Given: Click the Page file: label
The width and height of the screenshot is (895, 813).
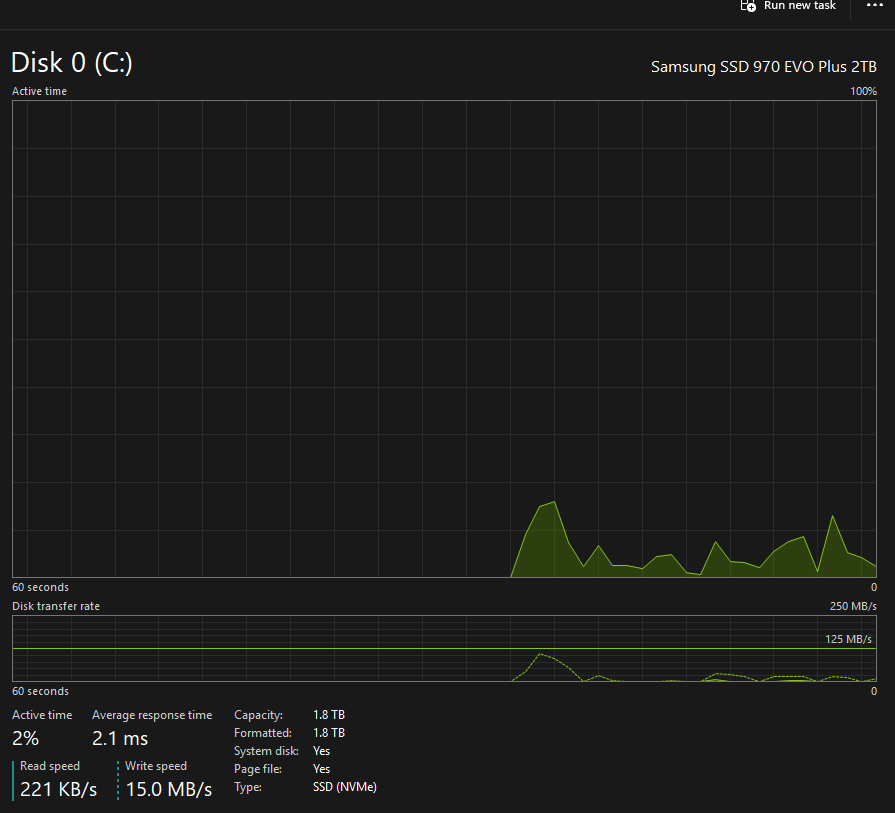Looking at the screenshot, I should (258, 769).
